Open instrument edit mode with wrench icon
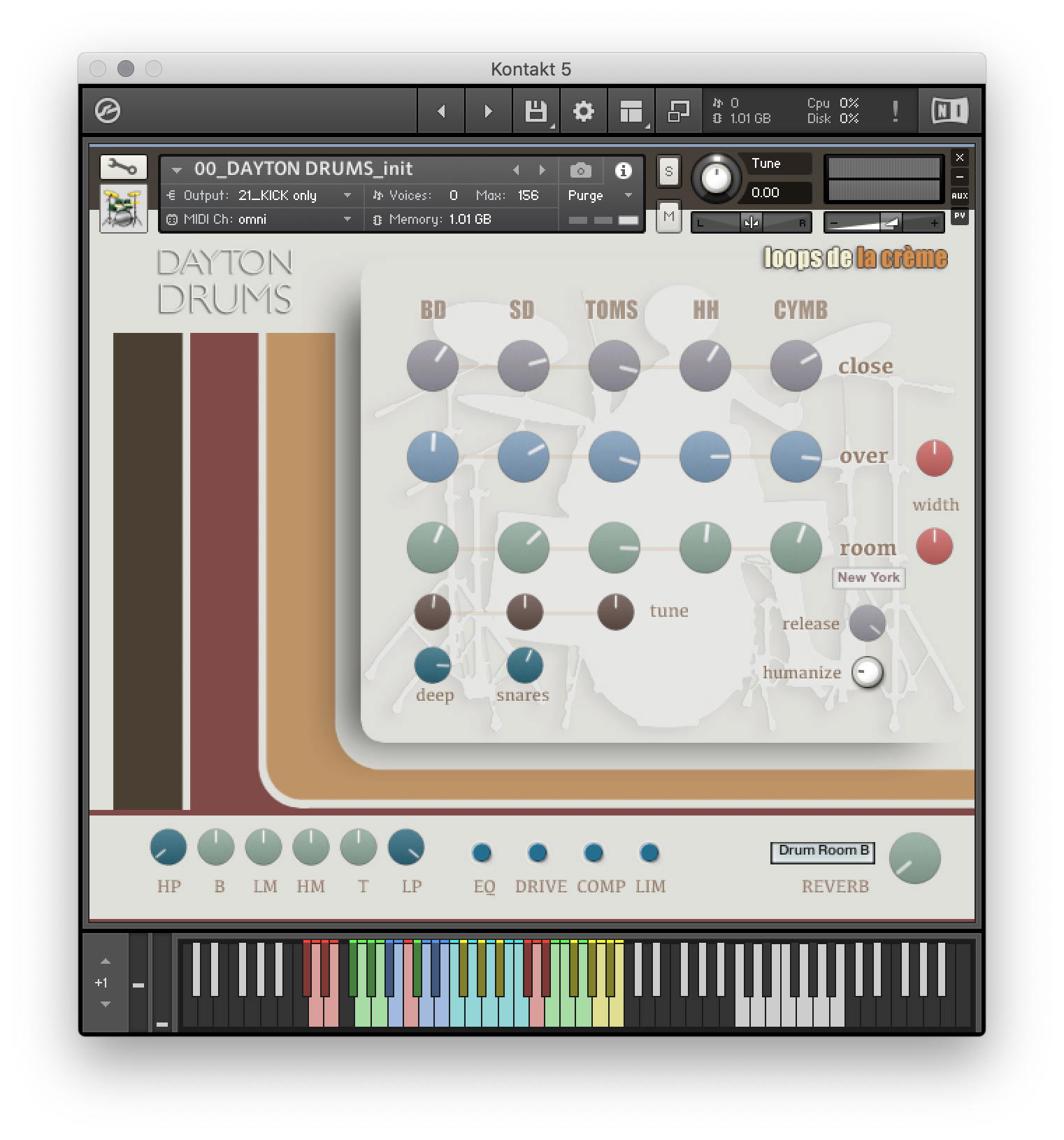 [123, 167]
